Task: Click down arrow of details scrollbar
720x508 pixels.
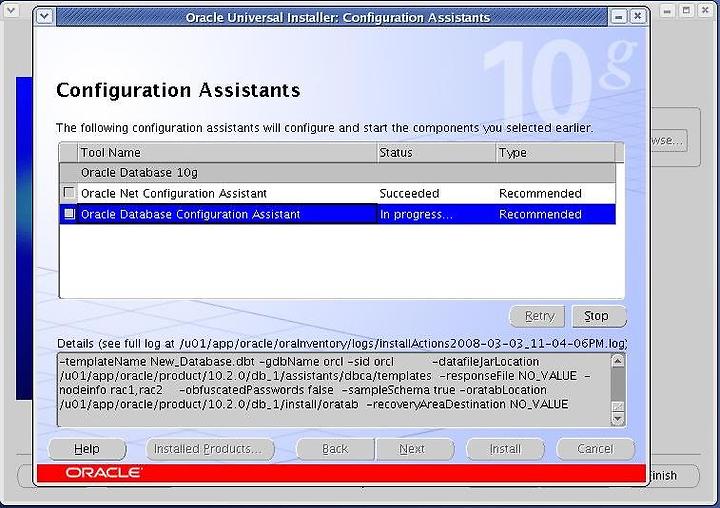Action: 618,418
